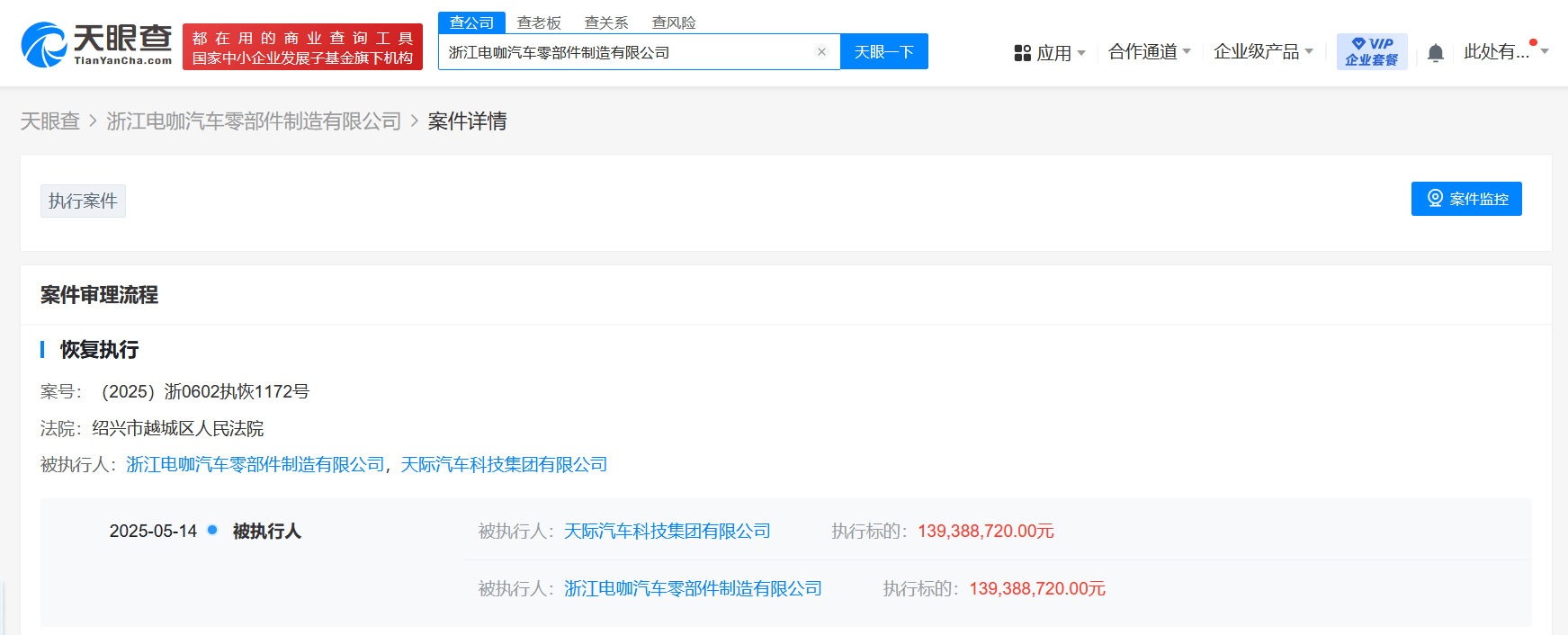1568x635 pixels.
Task: Open 浙江电咖汽车零部件制造有限公司 breadcrumb link
Action: pyautogui.click(x=254, y=121)
